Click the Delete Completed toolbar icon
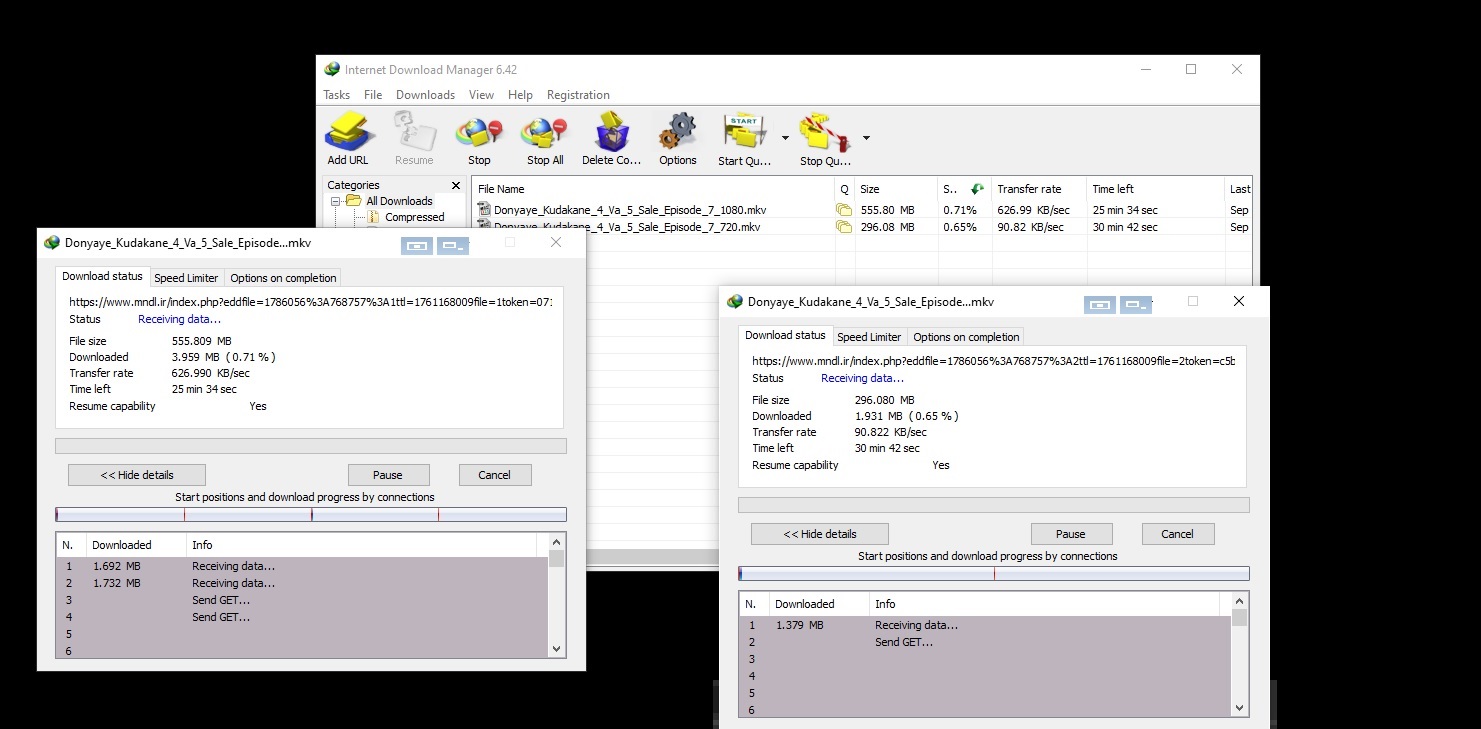 (x=611, y=132)
